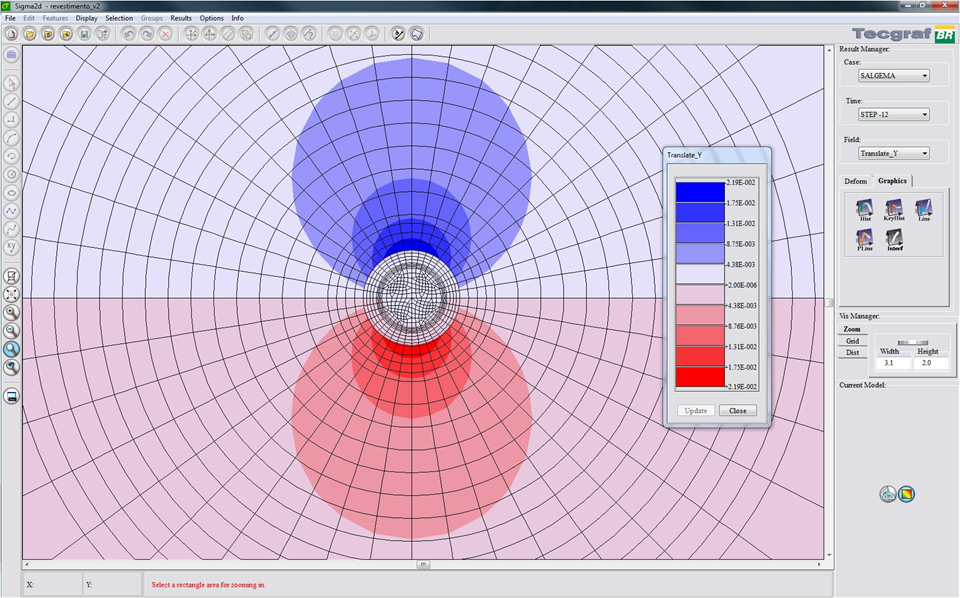Select the arrow pointer tool in left toolbar

tap(12, 83)
